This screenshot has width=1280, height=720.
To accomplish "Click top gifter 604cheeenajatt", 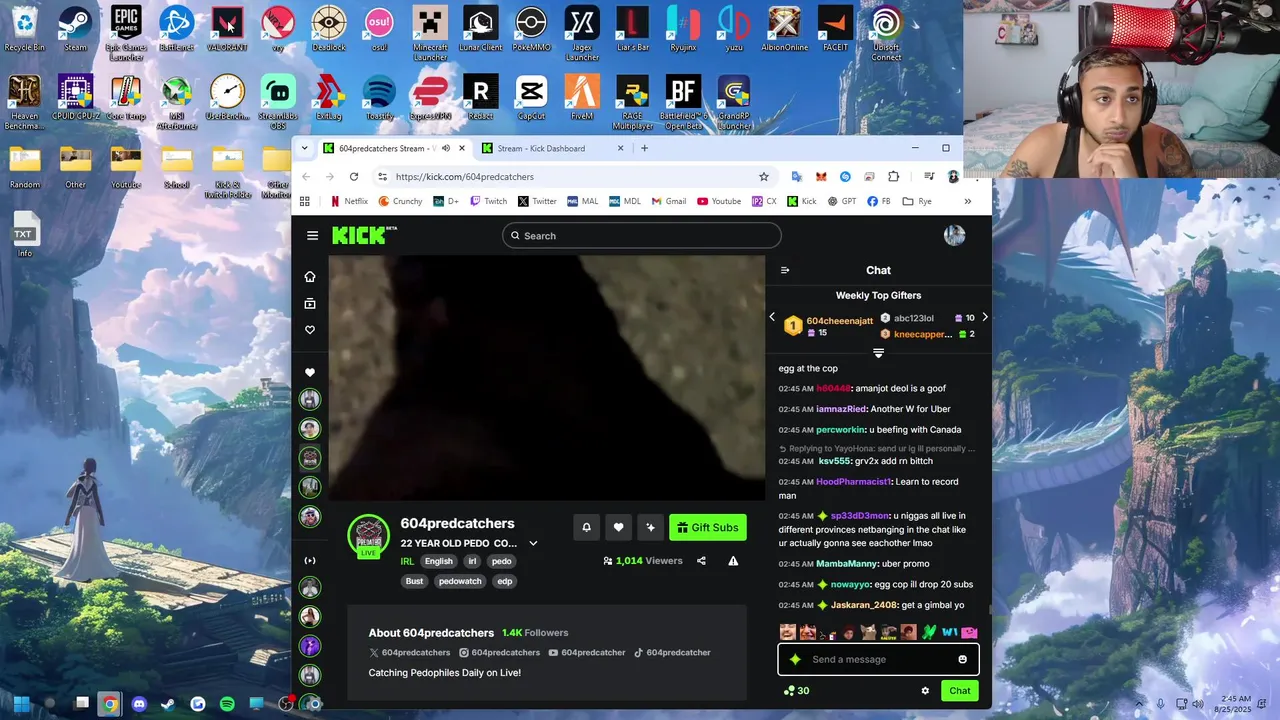I will pyautogui.click(x=840, y=321).
